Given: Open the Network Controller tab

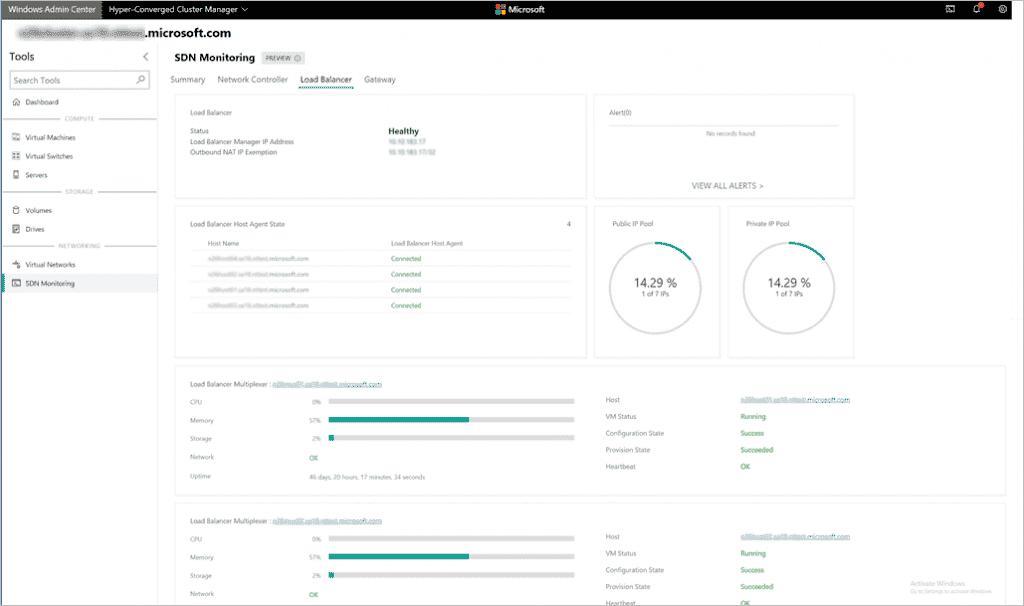Looking at the screenshot, I should tap(253, 80).
